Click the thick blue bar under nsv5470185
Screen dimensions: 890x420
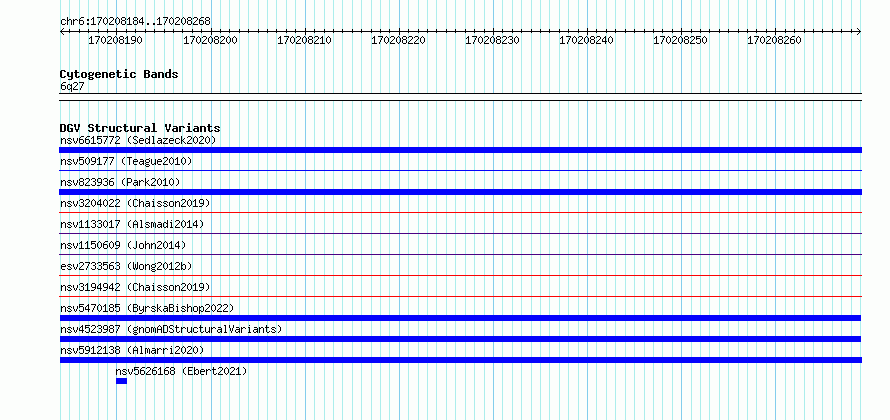point(460,318)
